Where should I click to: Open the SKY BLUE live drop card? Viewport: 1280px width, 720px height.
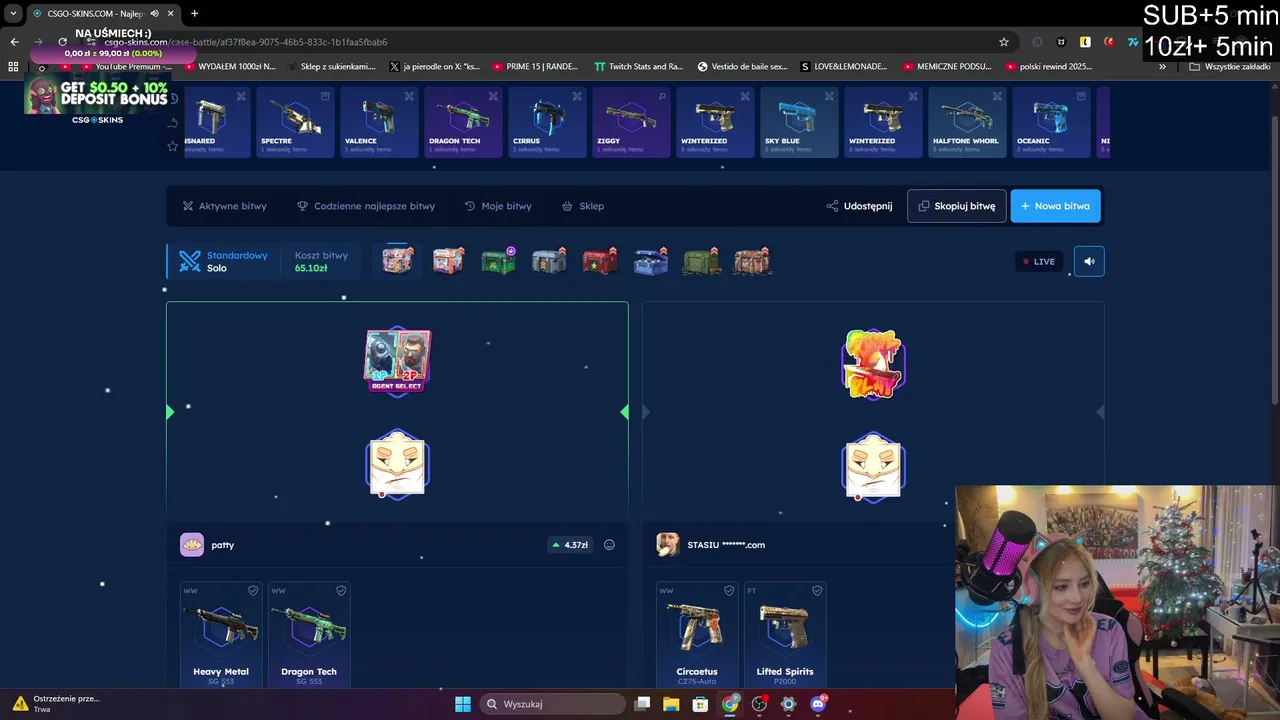(x=799, y=122)
